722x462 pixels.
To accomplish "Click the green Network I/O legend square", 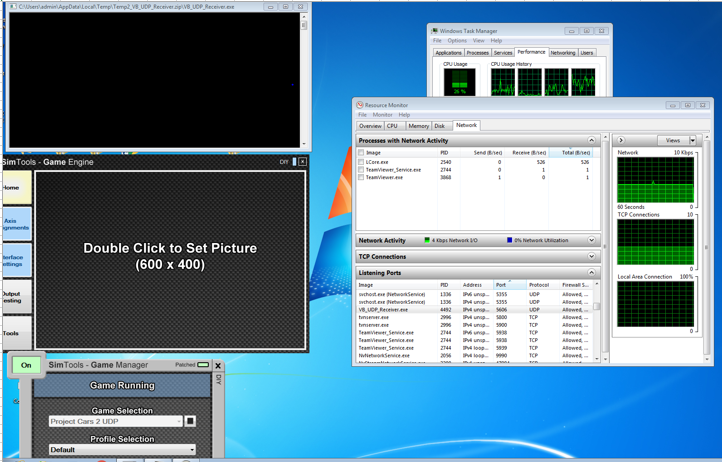I will pos(427,241).
